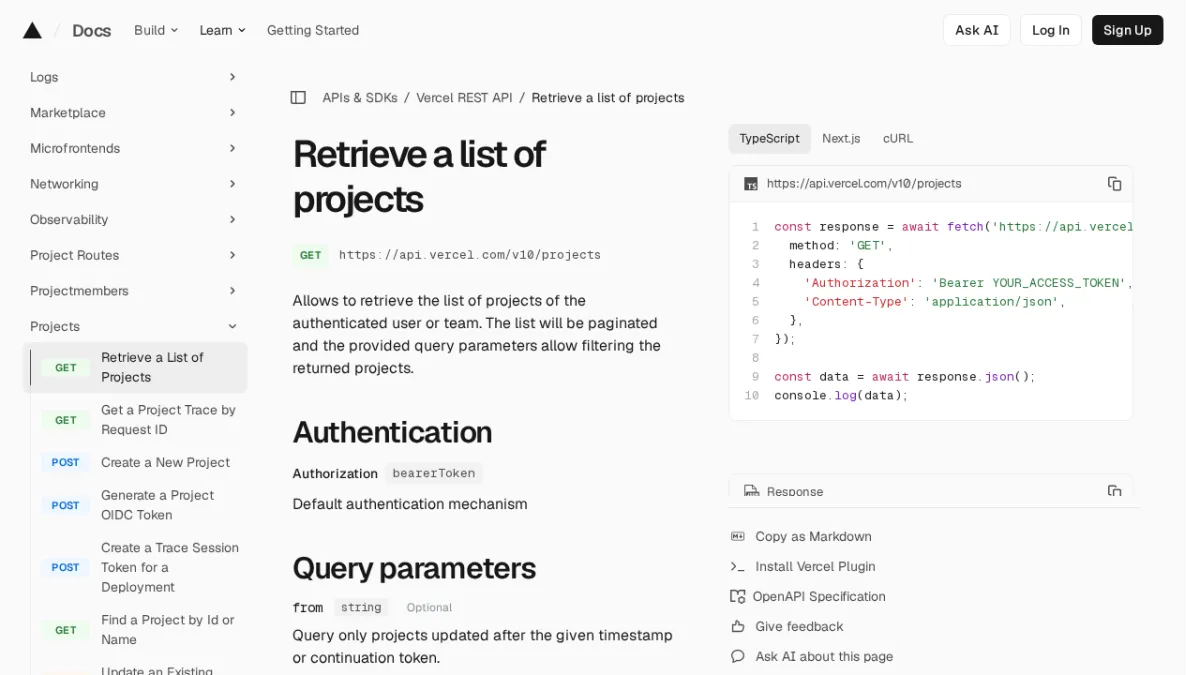
Task: Click the Give feedback thumbs-up icon
Action: [738, 626]
